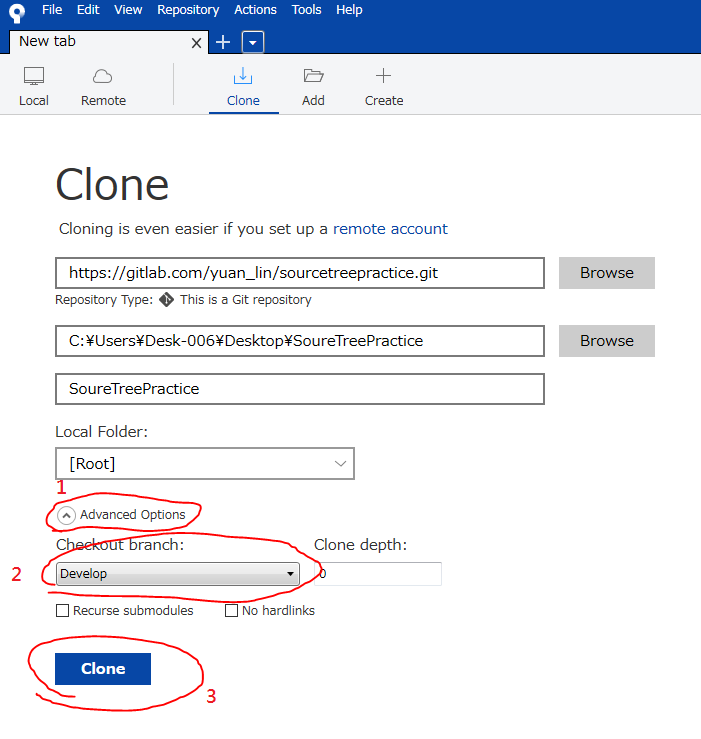This screenshot has height=739, width=701.
Task: Open the File menu
Action: click(x=52, y=10)
